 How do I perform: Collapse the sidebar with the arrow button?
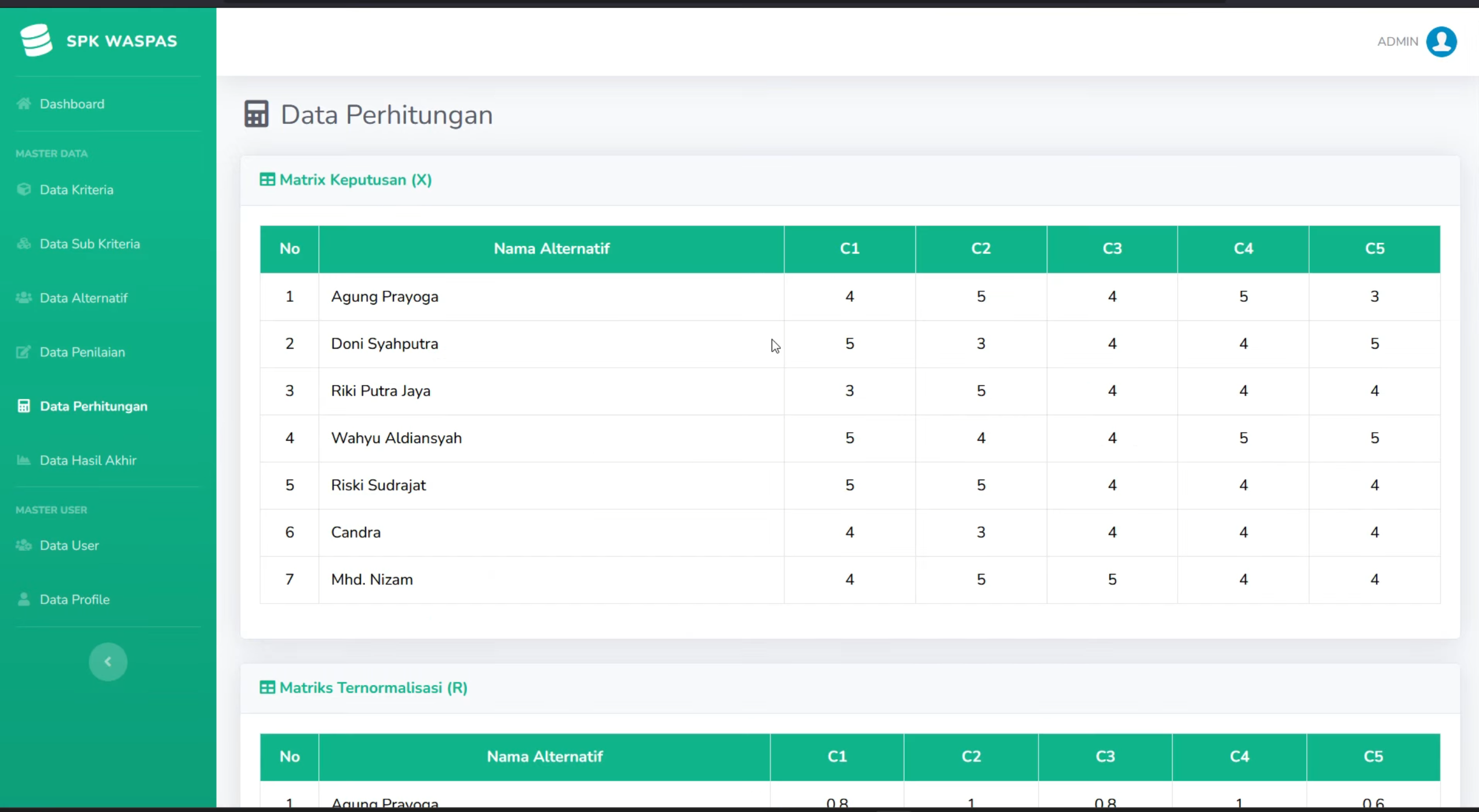click(x=108, y=661)
